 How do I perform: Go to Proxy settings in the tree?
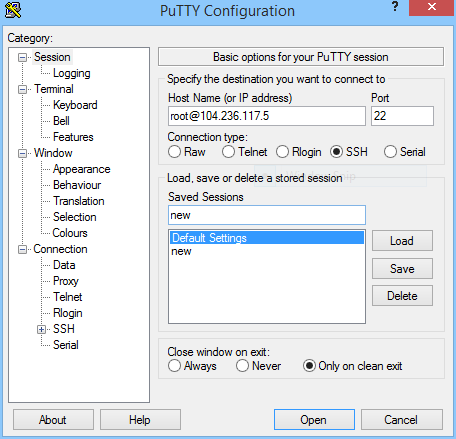coord(66,281)
